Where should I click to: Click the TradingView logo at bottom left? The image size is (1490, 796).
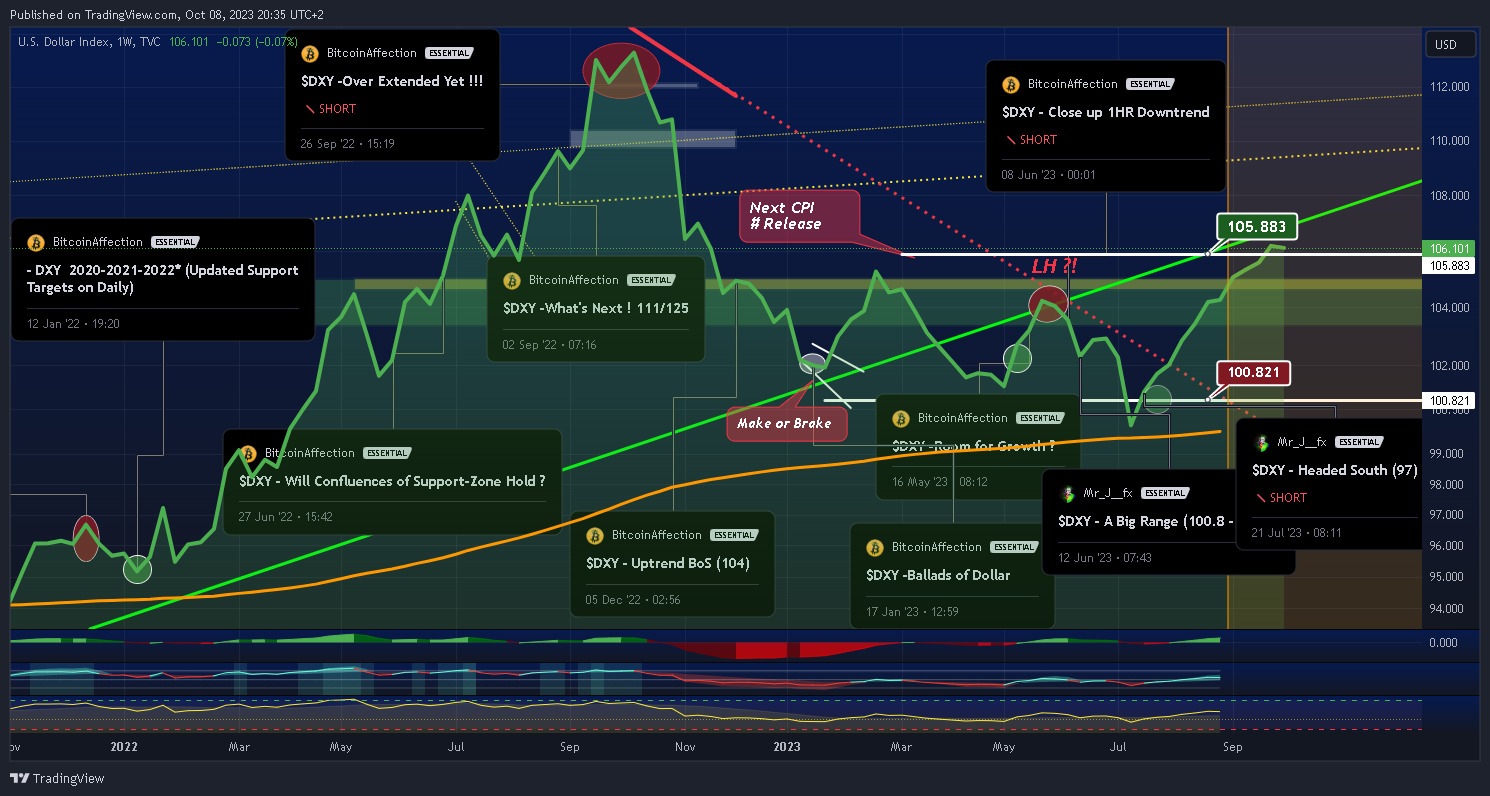coord(57,778)
